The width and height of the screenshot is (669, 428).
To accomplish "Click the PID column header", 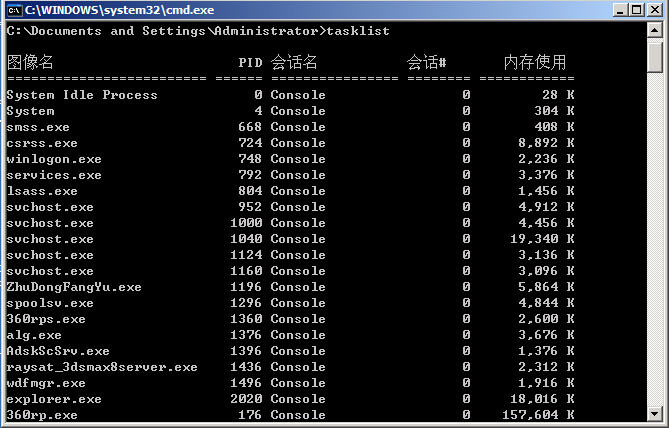I will [250, 63].
